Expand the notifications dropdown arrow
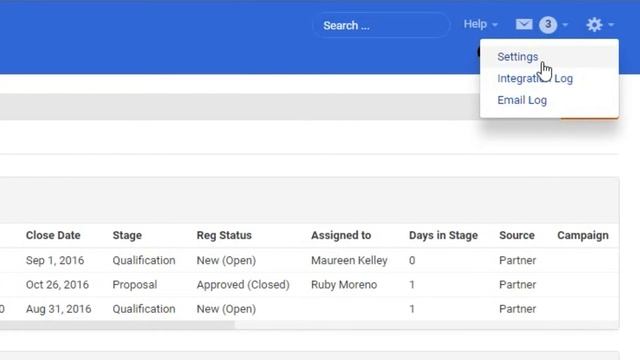The height and width of the screenshot is (360, 640). (x=565, y=25)
